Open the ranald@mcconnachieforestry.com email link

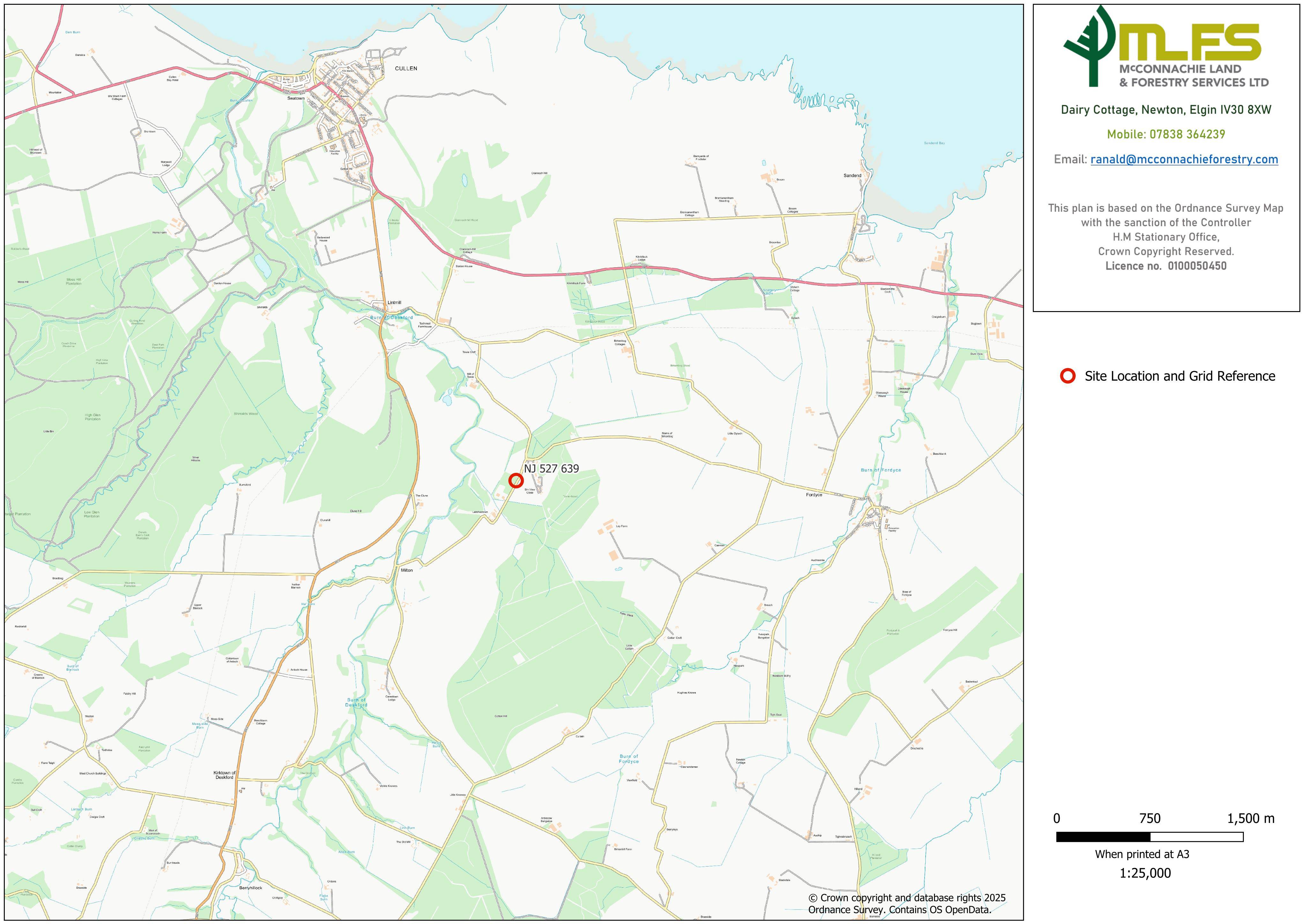pos(1184,160)
